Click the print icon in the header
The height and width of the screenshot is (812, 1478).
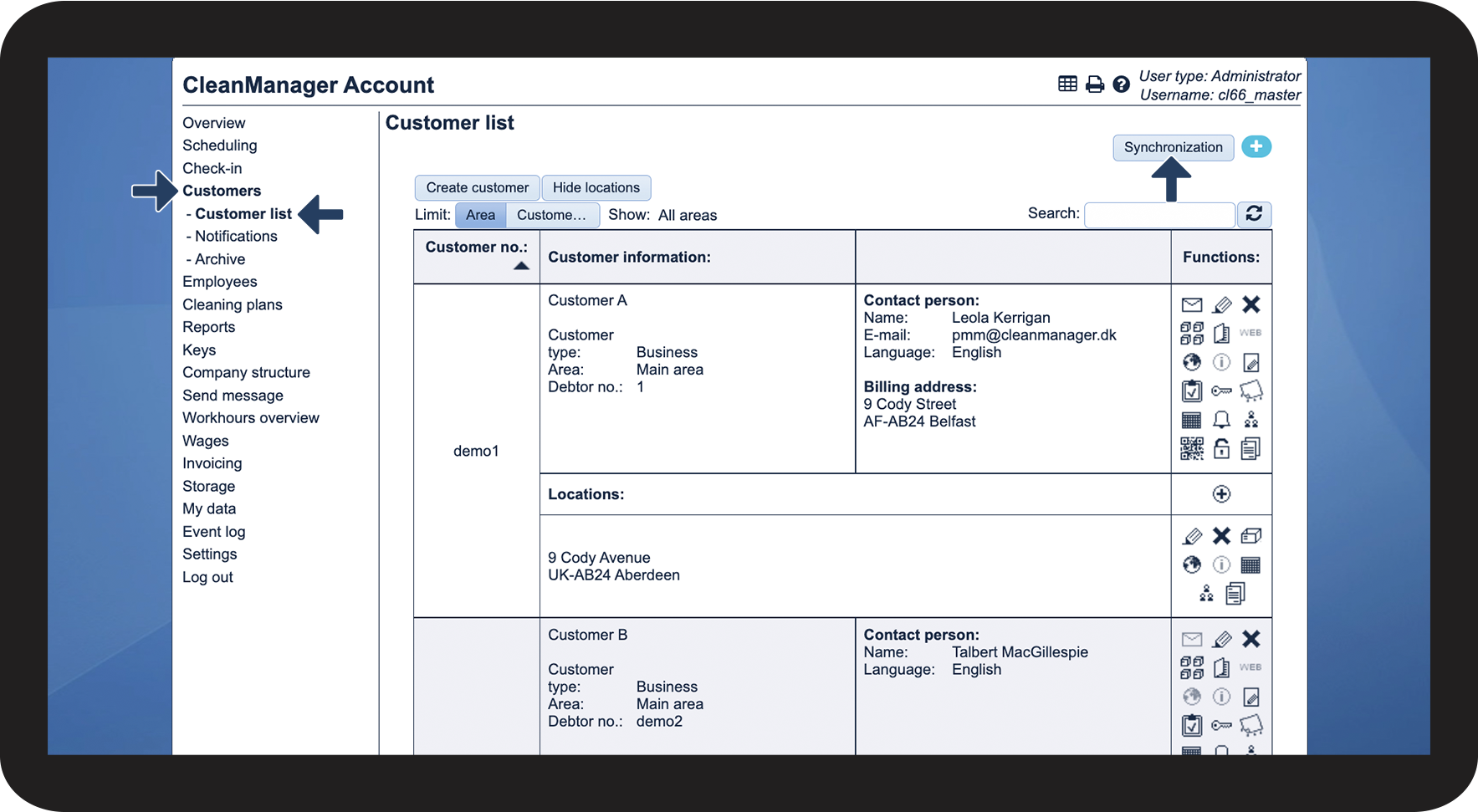tap(1094, 84)
